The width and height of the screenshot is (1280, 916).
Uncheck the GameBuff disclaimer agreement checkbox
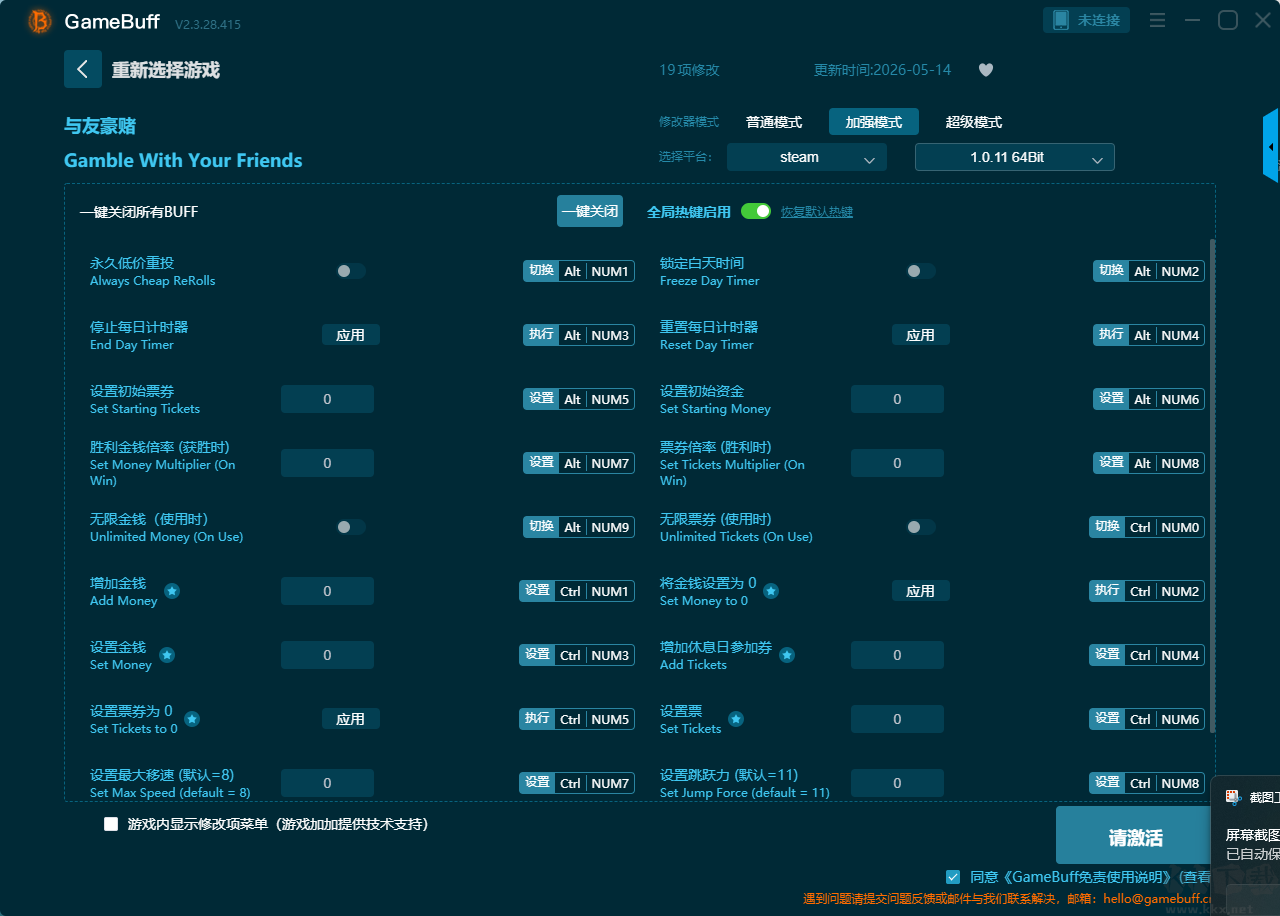[x=952, y=876]
